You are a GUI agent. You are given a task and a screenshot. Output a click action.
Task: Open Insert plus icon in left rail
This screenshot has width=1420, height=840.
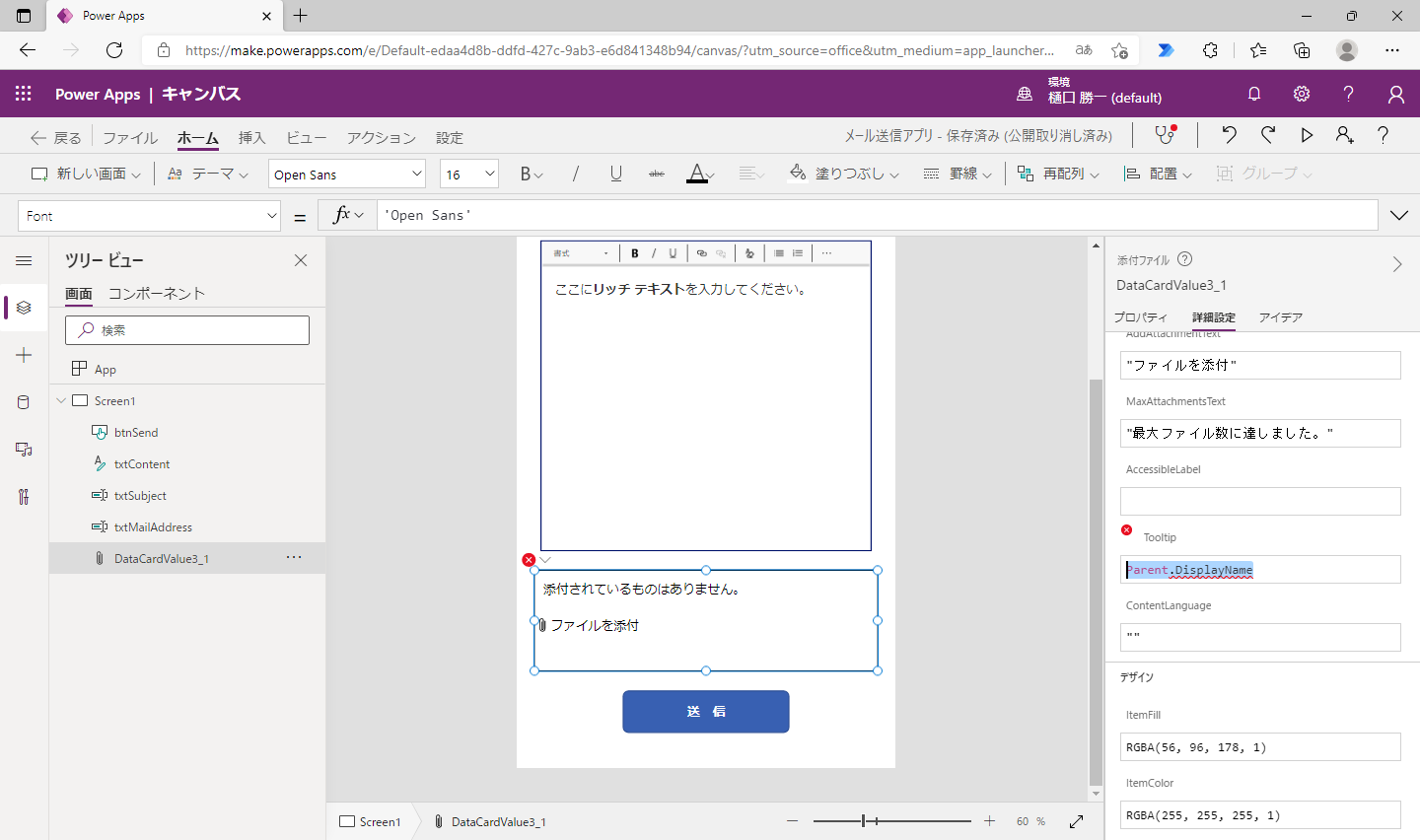24,355
